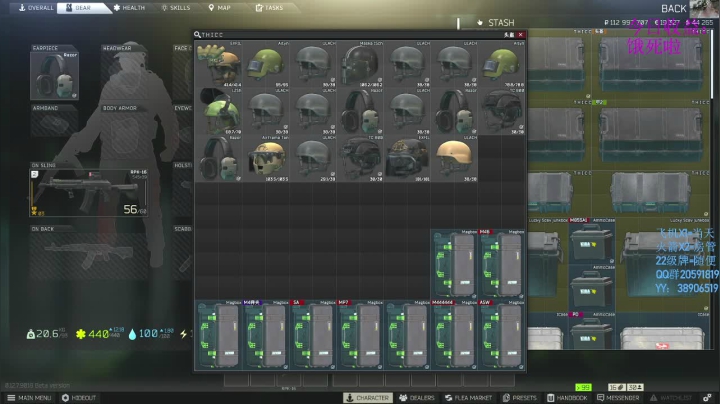
Task: Open the HANDBOOK
Action: click(567, 398)
